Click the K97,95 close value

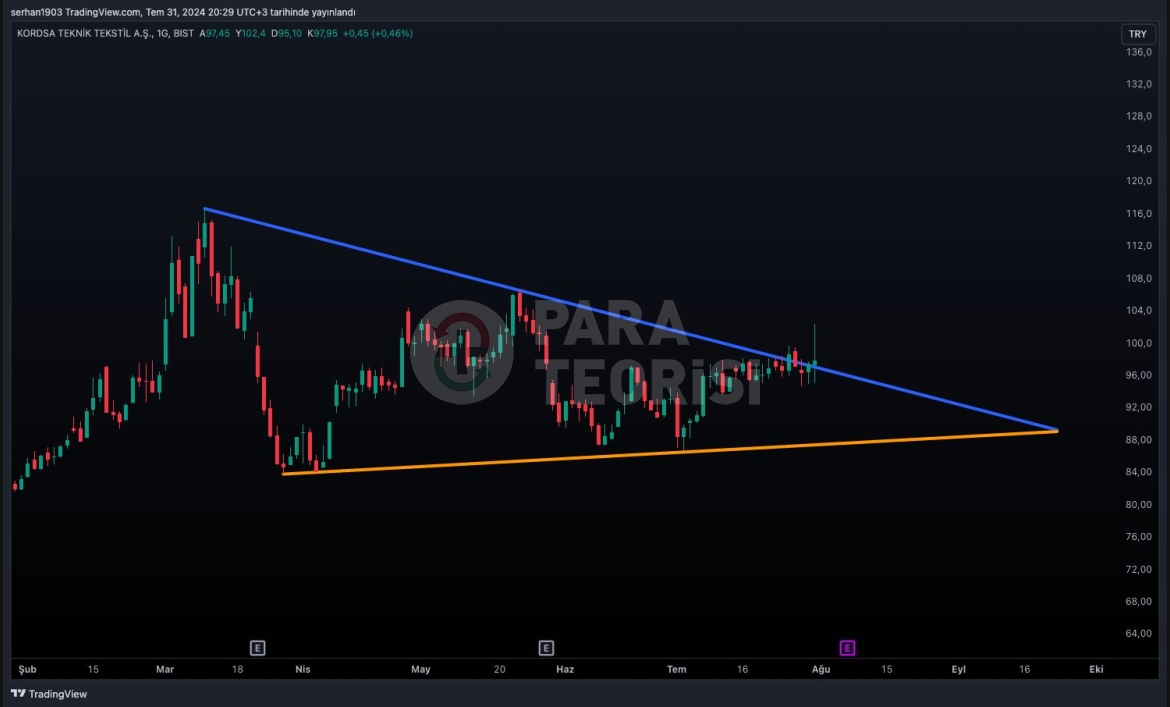coord(322,34)
